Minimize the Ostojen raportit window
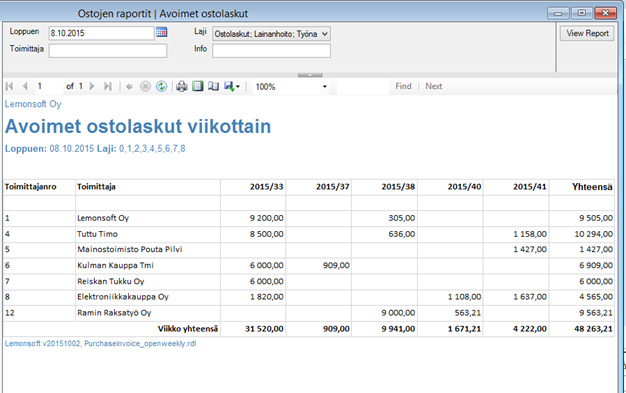This screenshot has width=626, height=393. tap(558, 14)
